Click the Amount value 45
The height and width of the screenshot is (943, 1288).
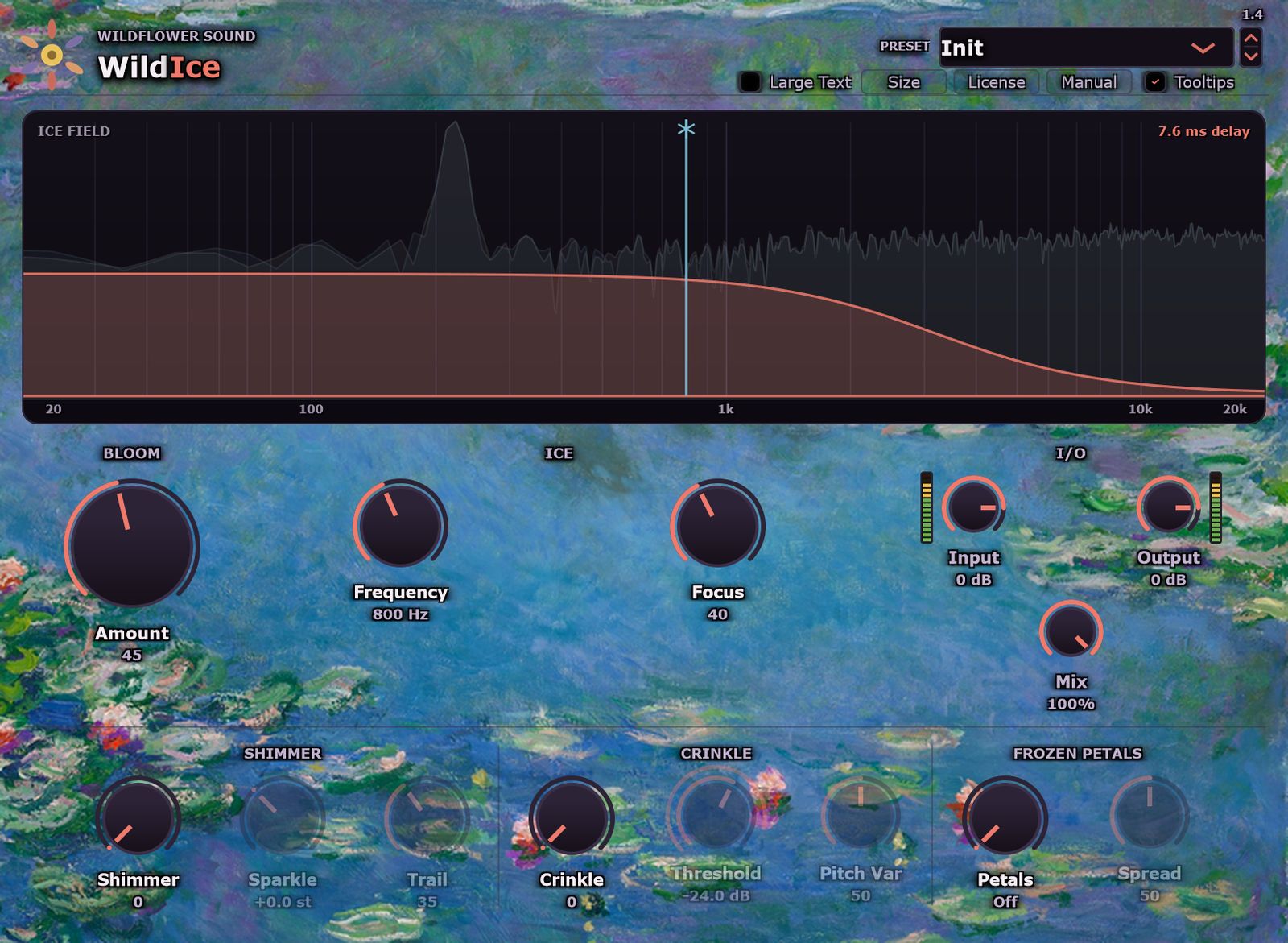pyautogui.click(x=132, y=656)
